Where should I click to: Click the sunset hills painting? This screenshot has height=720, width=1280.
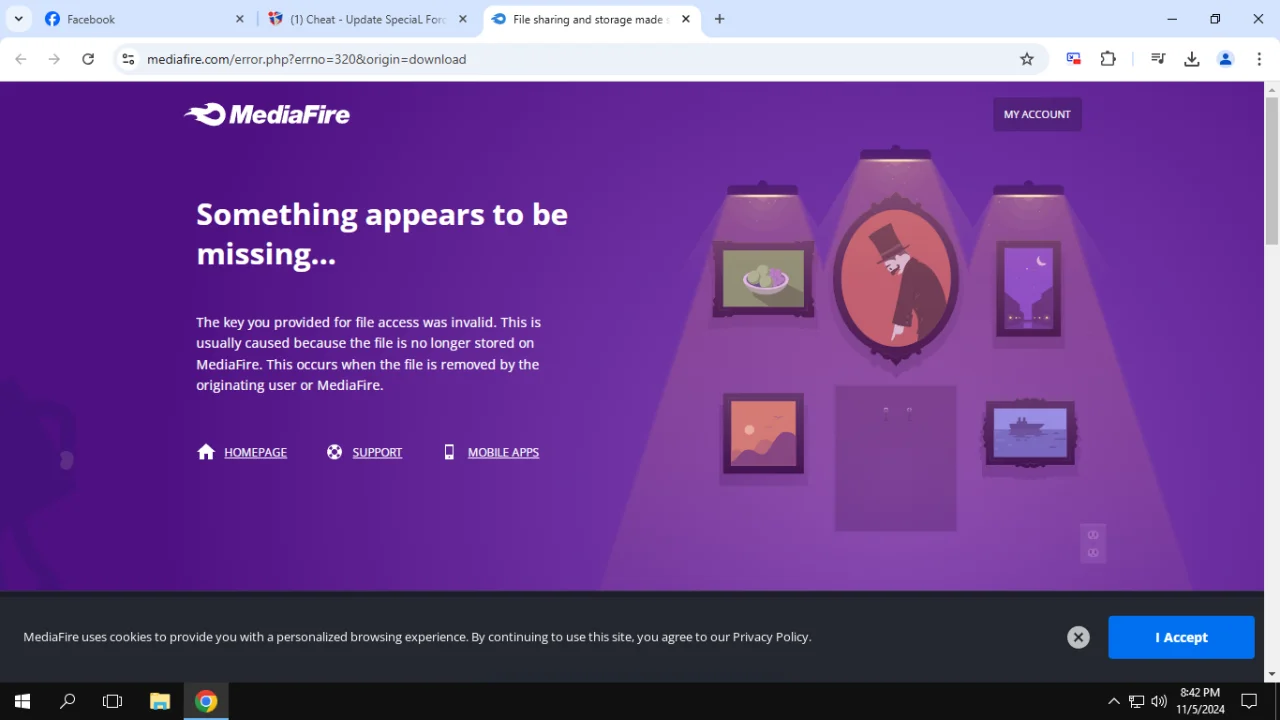[x=763, y=433]
